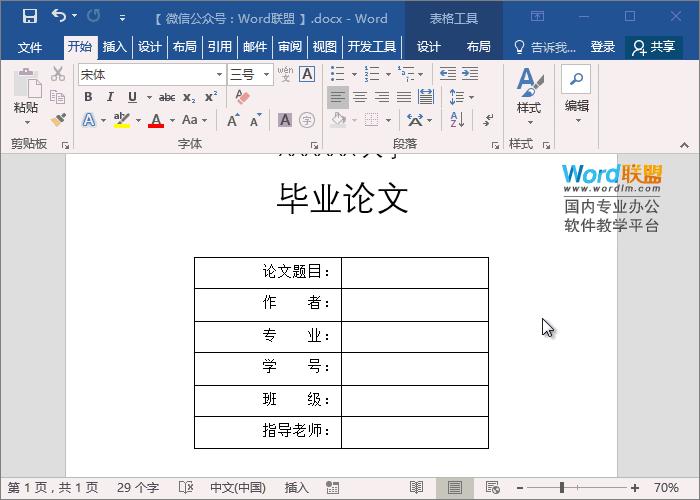Switch to the 视图 (View) tab
Viewport: 700px width, 500px height.
coord(325,46)
